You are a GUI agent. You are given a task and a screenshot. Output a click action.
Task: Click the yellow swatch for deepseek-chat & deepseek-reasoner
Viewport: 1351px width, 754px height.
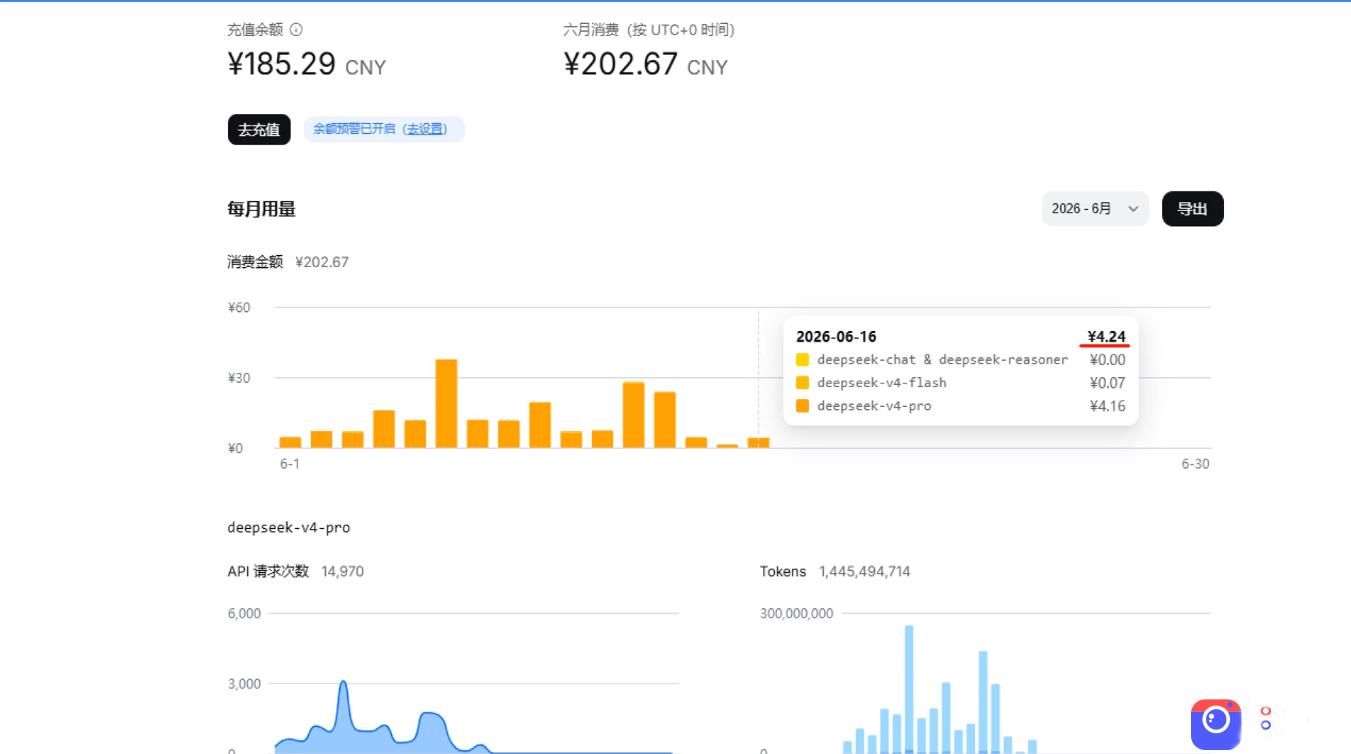pyautogui.click(x=803, y=360)
